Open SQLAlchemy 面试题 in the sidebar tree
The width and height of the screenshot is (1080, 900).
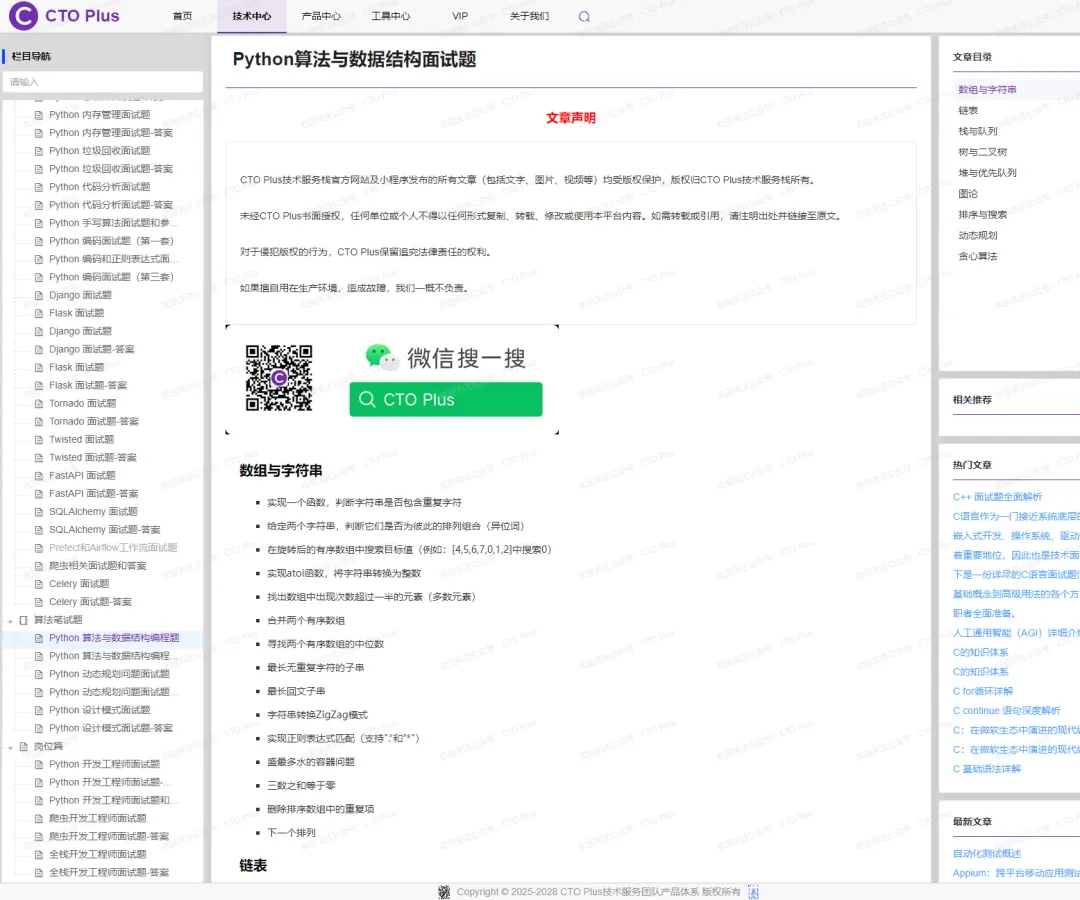coord(93,512)
